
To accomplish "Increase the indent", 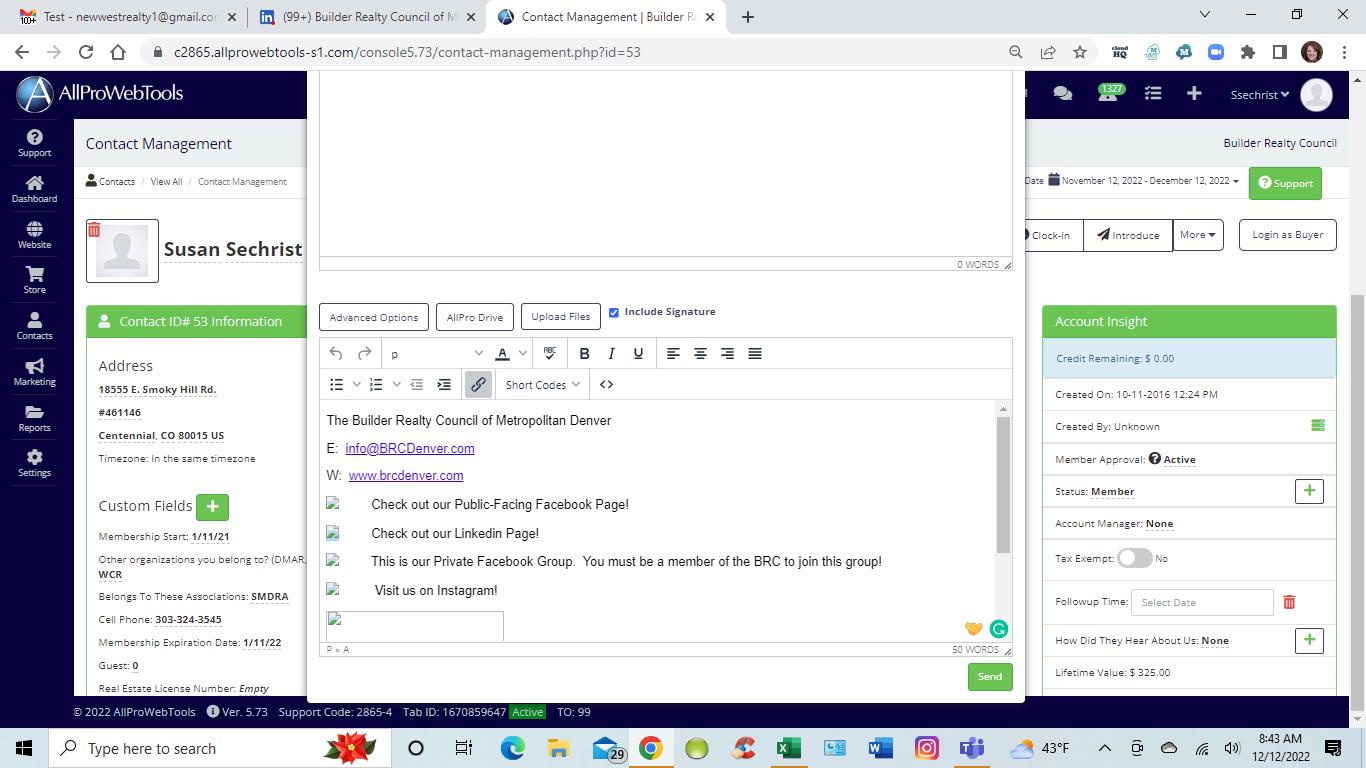I will coord(444,384).
